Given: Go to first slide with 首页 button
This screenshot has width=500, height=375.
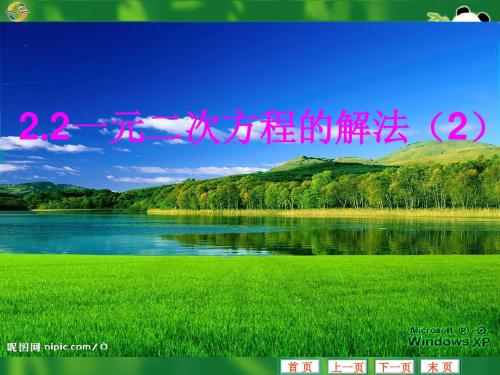Looking at the screenshot, I should 300,367.
